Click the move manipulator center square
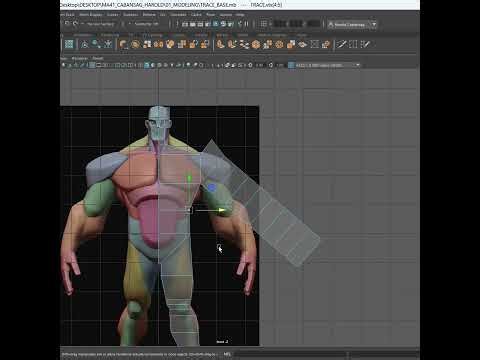 189,210
